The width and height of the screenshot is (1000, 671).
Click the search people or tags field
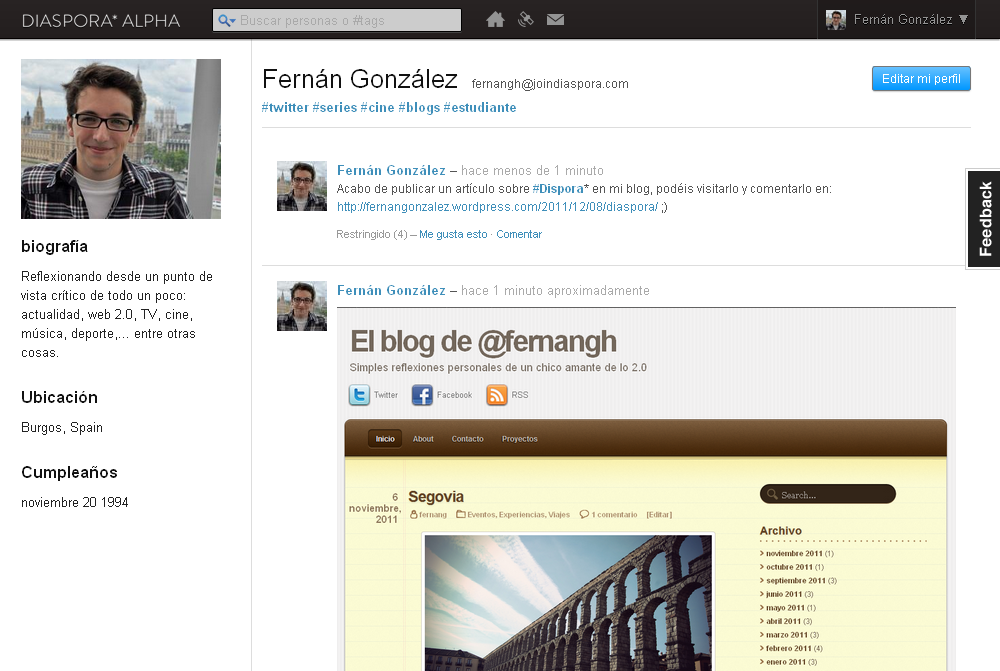tap(346, 20)
